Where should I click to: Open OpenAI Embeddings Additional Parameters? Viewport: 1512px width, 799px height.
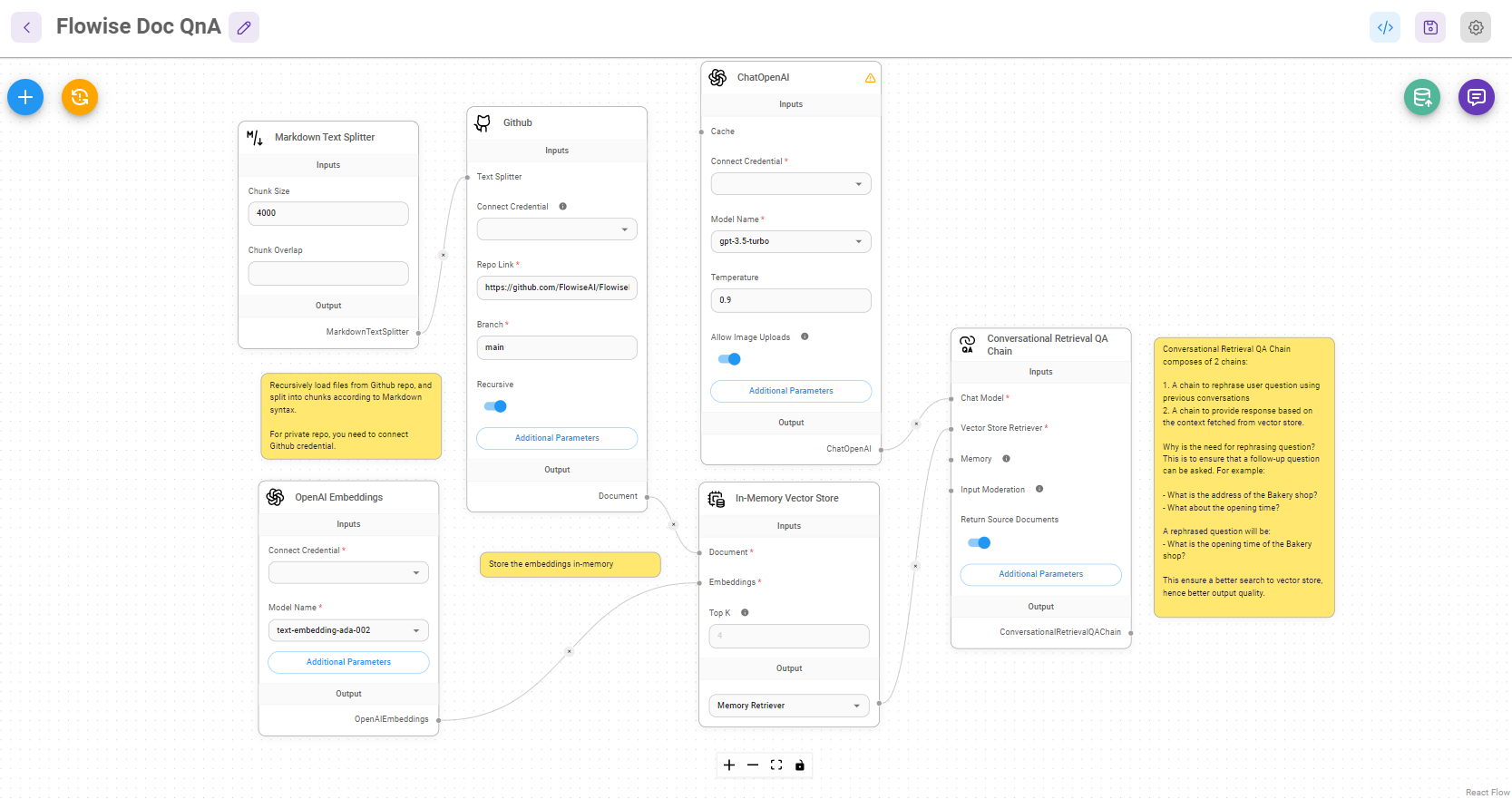coord(348,662)
